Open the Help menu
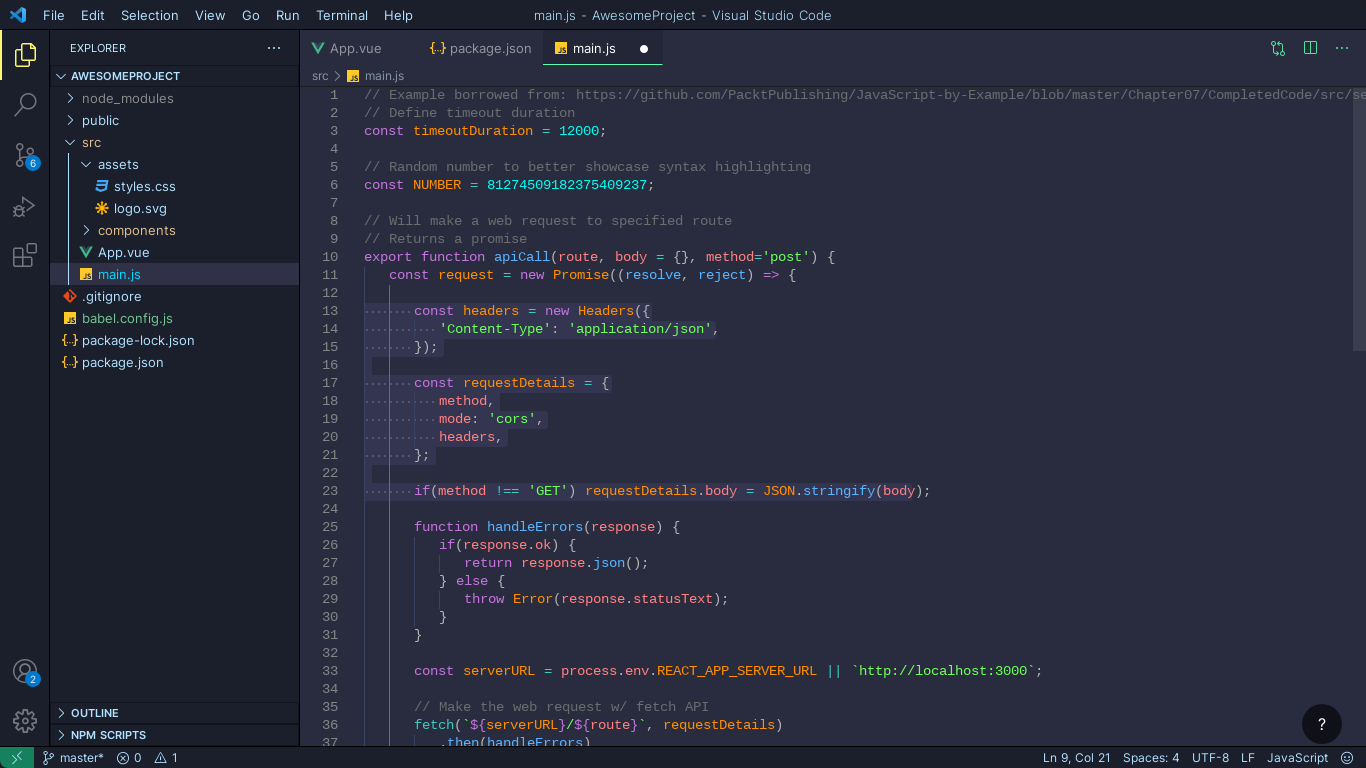Viewport: 1366px width, 768px height. click(398, 15)
